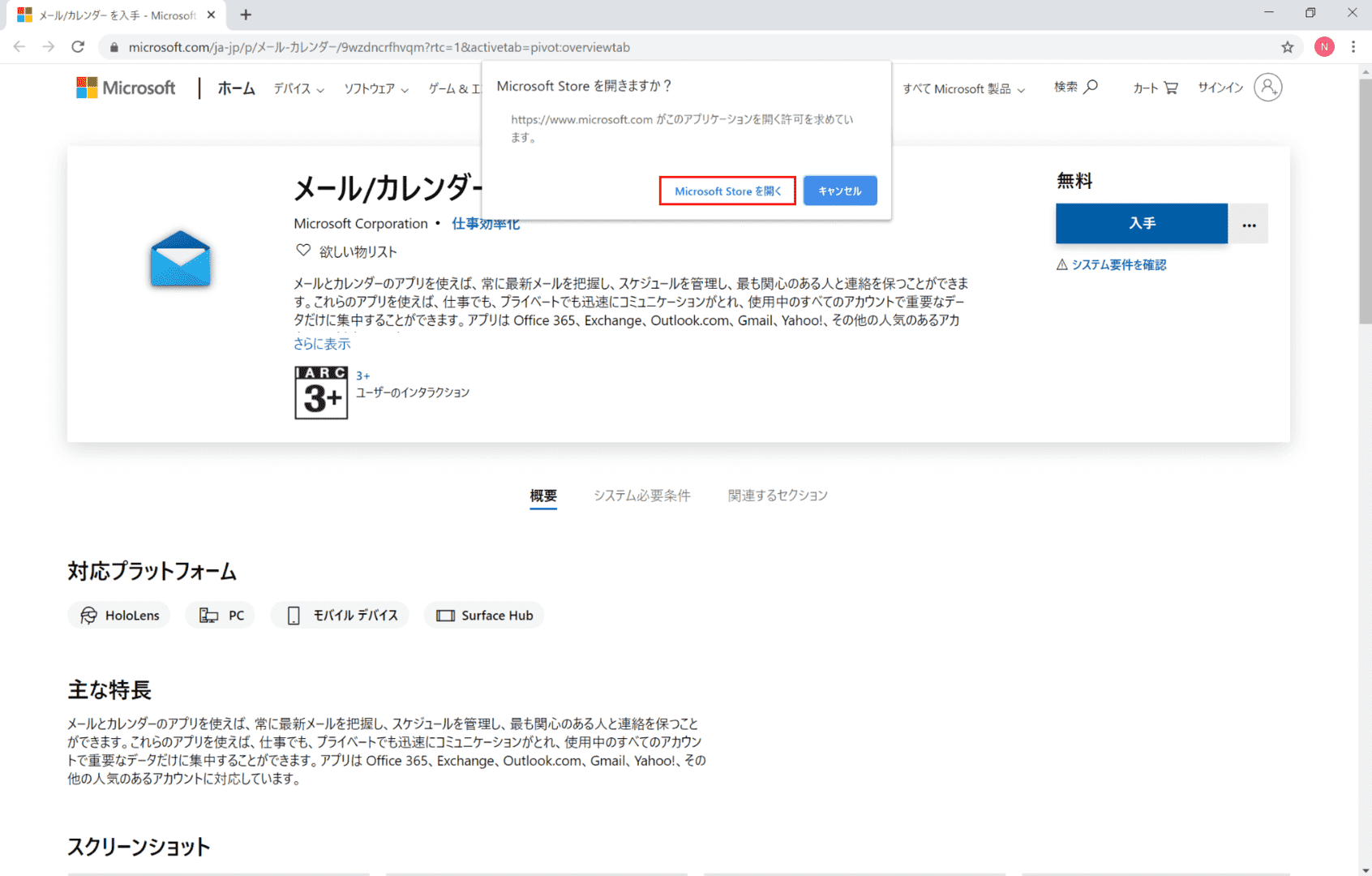Expand the すべて Microsoft 製品 menu
Viewport: 1372px width, 876px height.
tap(963, 88)
